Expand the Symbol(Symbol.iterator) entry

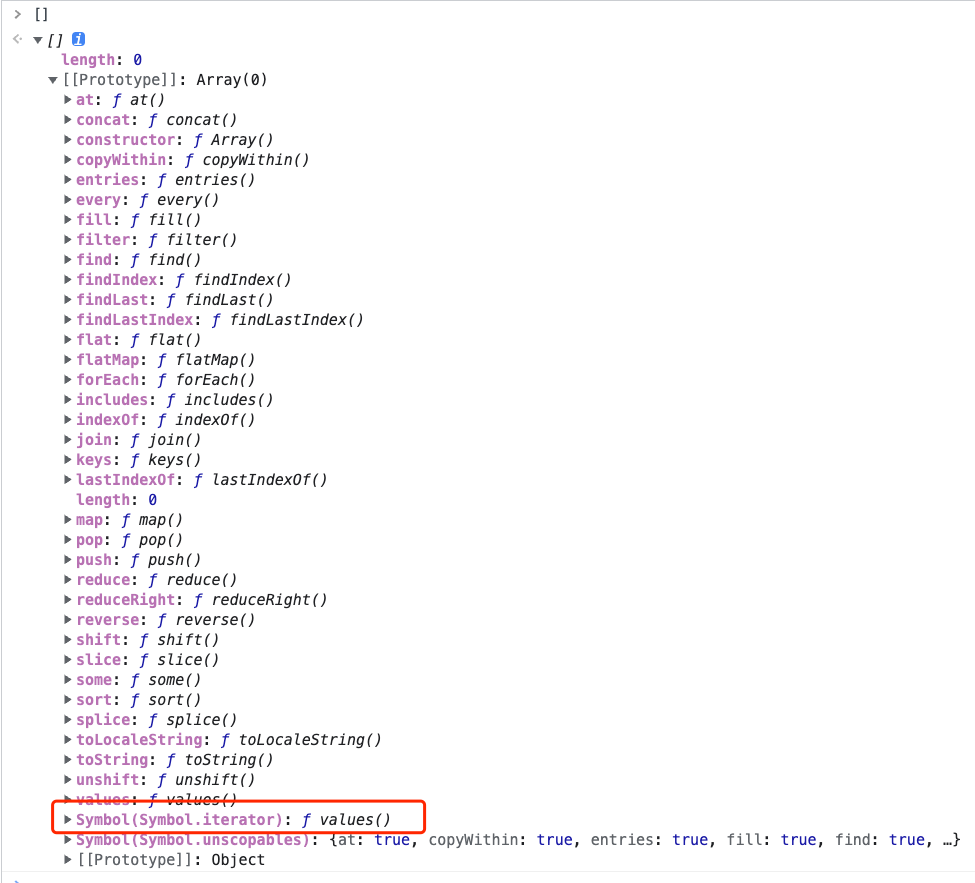68,820
